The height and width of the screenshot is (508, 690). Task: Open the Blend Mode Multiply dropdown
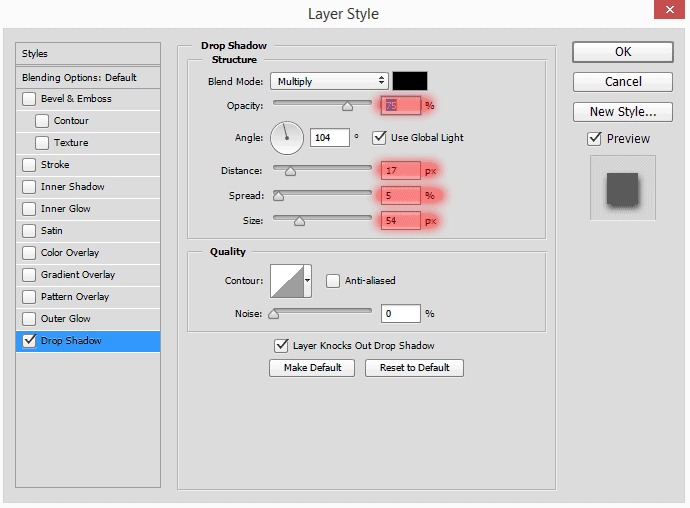[329, 81]
